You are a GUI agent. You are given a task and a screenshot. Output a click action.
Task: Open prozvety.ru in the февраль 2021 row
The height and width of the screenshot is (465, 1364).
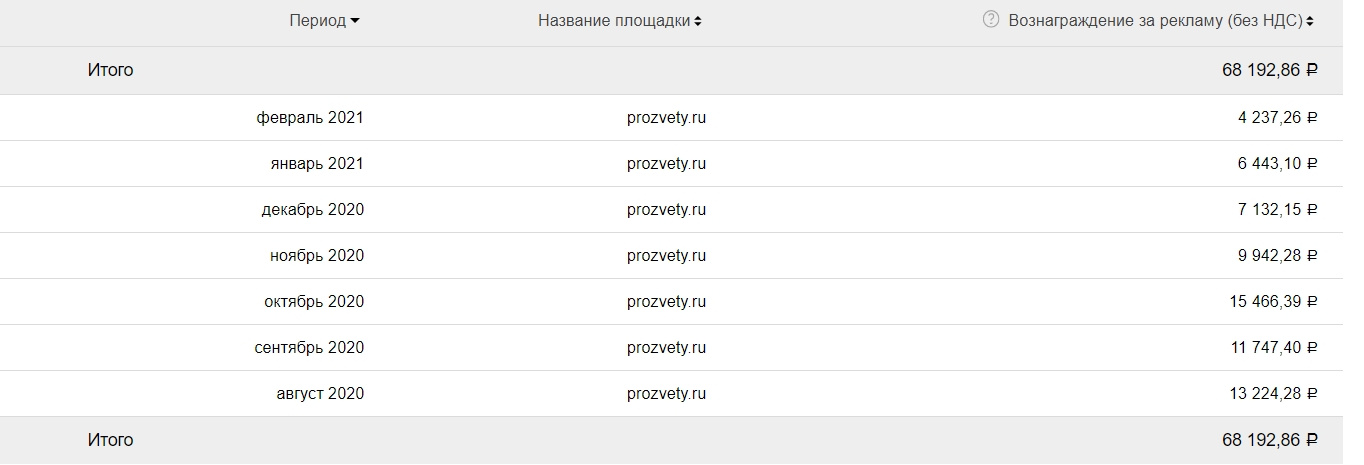click(666, 117)
